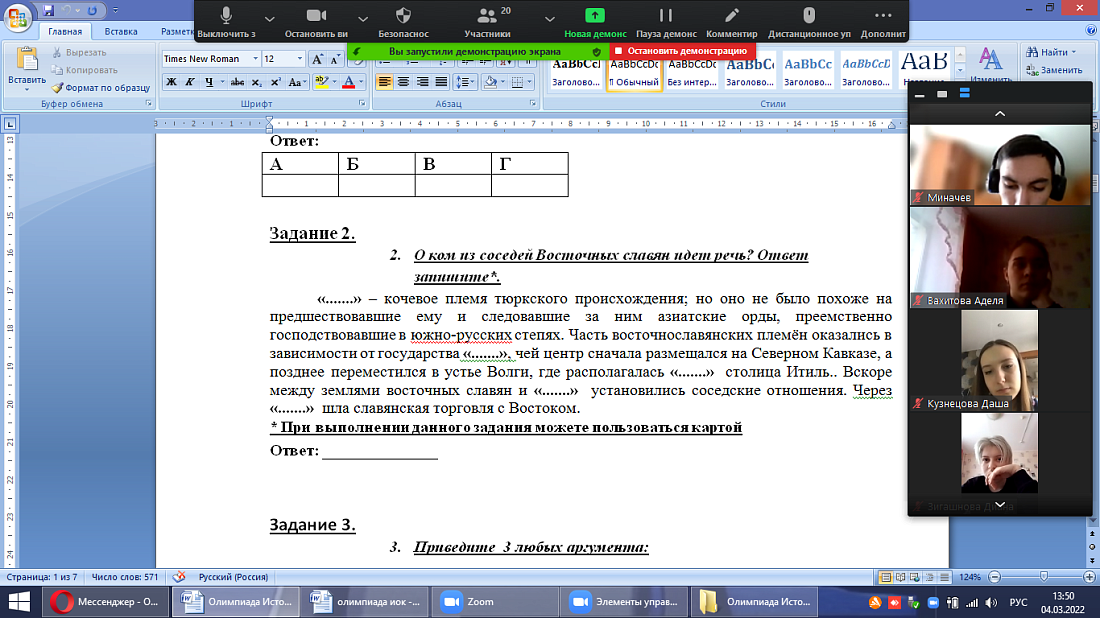Switch to the Вставка ribbon tab

121,32
